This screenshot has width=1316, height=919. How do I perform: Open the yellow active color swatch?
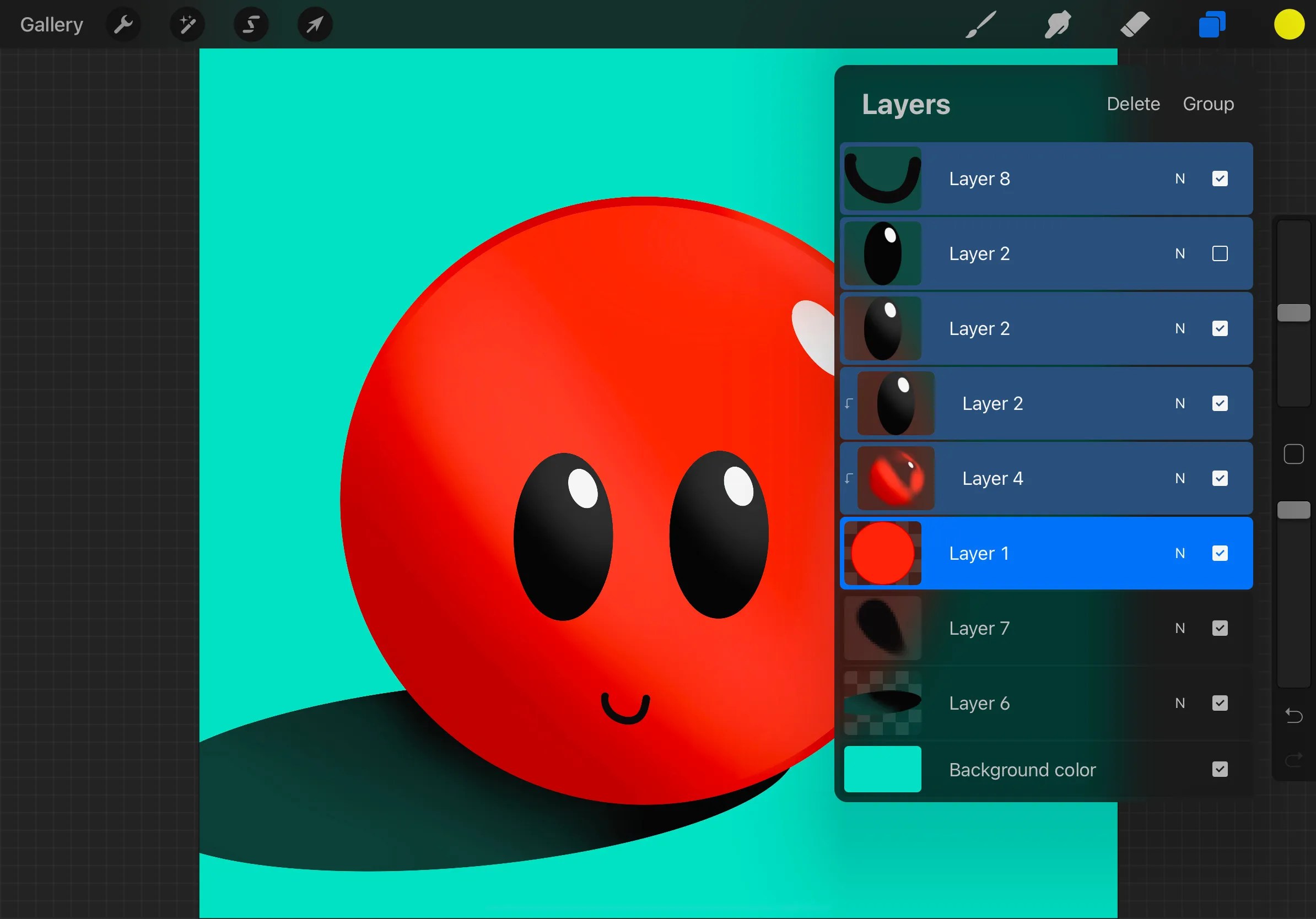click(1288, 24)
